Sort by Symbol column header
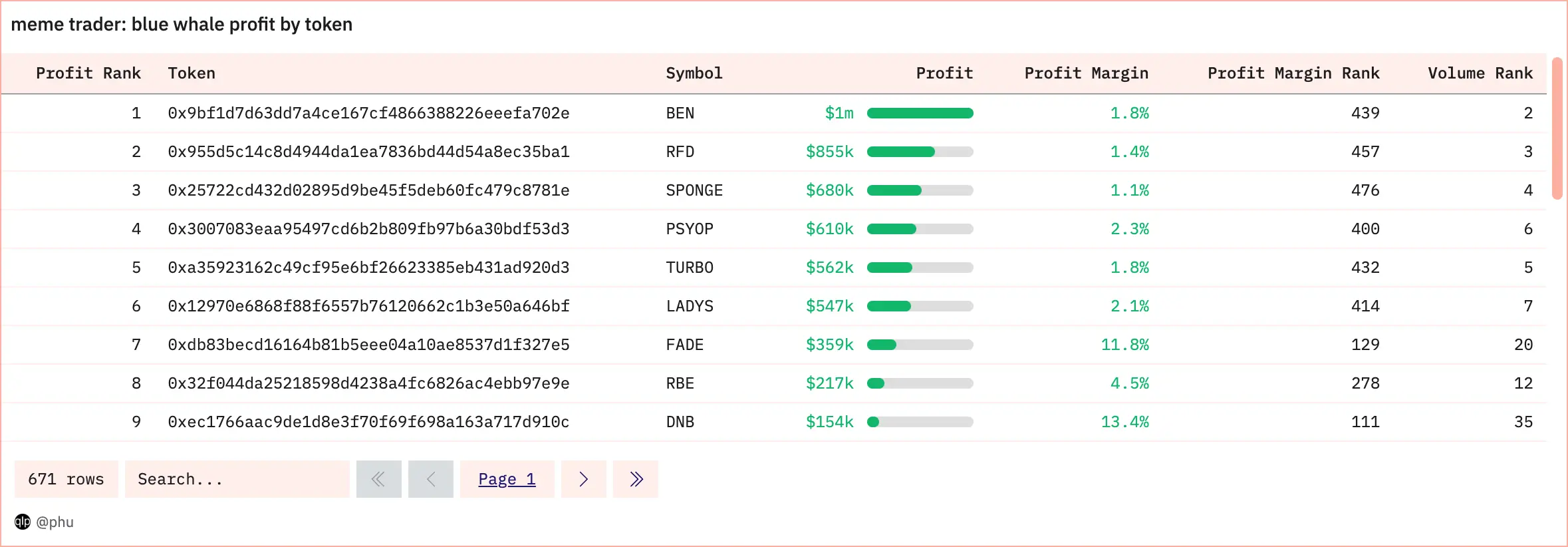The image size is (1568, 547). point(694,73)
